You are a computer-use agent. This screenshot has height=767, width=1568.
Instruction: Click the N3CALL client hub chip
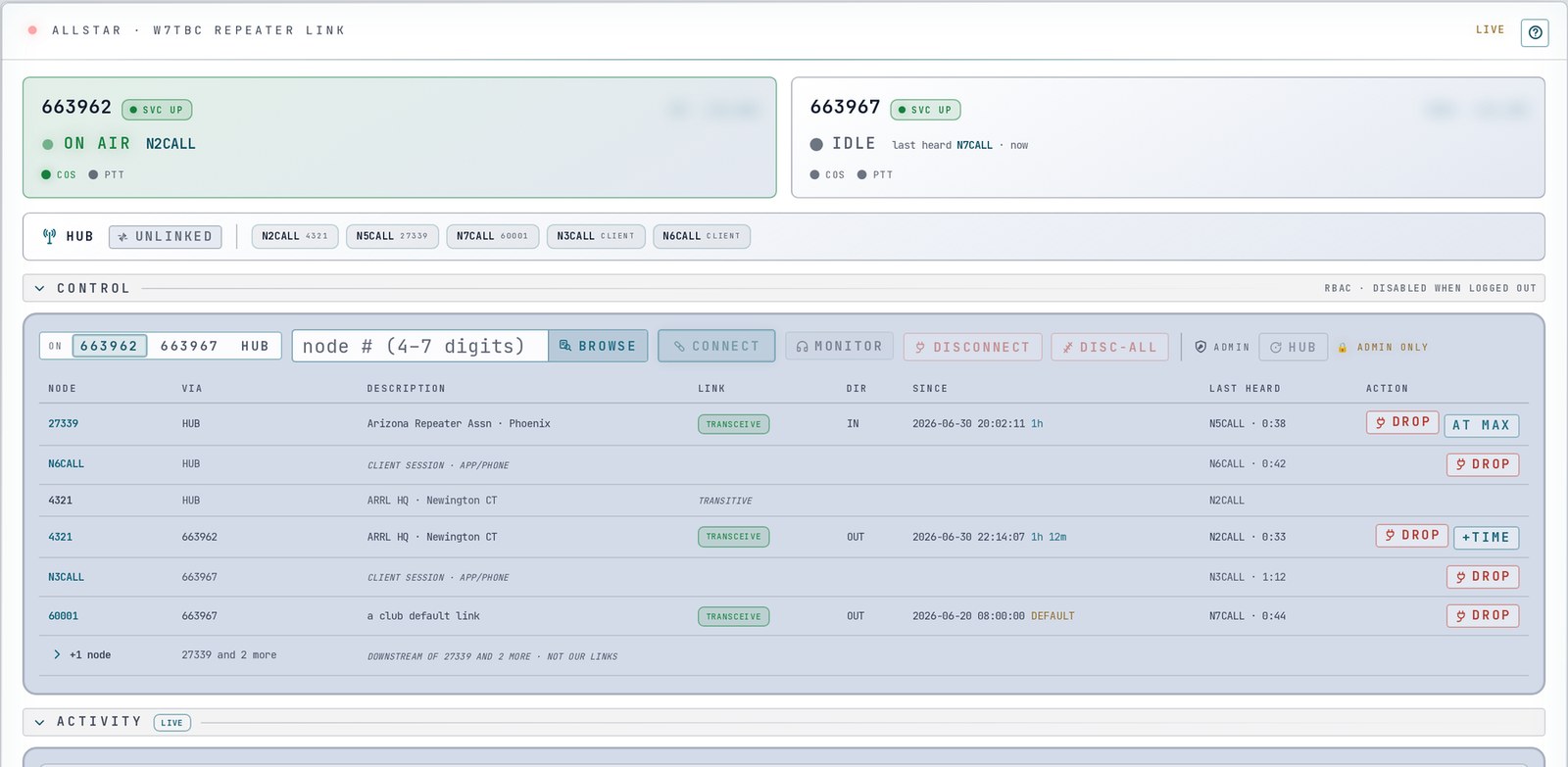(596, 236)
